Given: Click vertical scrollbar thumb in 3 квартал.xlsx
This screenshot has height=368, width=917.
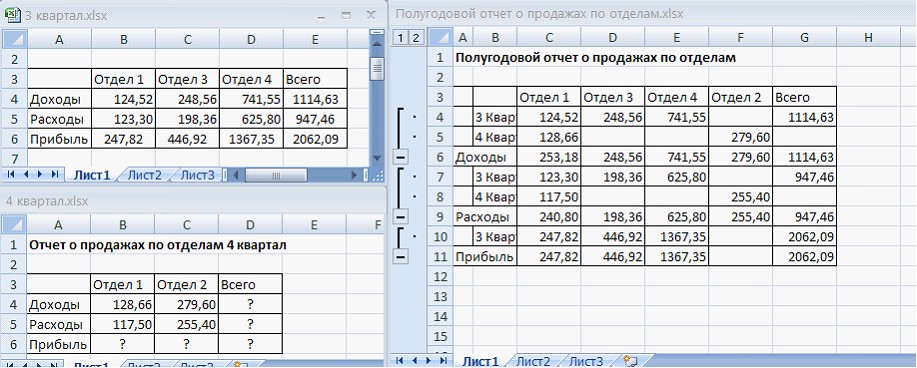Looking at the screenshot, I should [x=377, y=68].
